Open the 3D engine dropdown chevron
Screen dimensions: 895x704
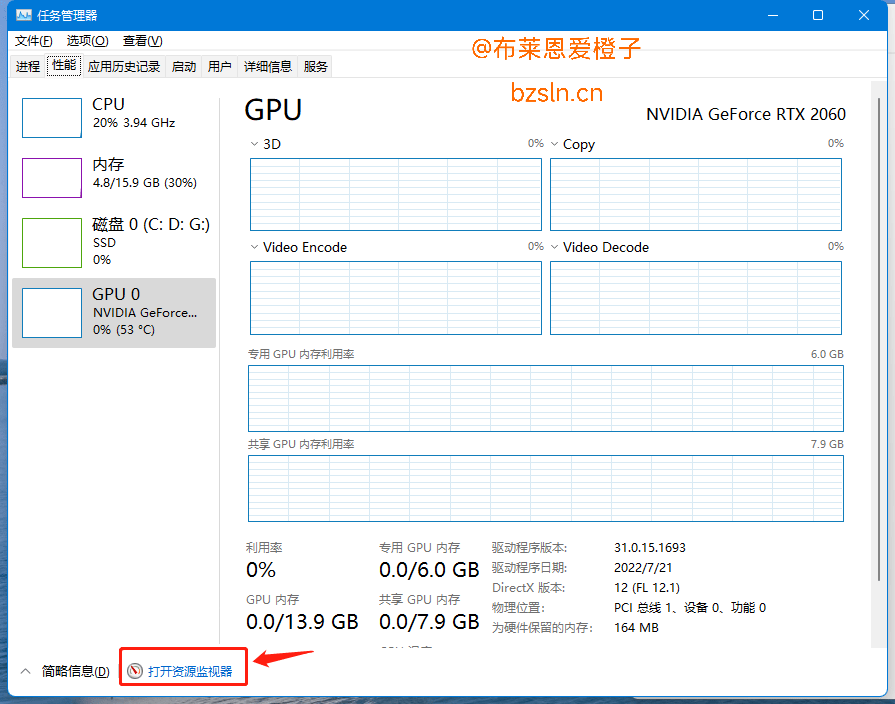tap(255, 144)
